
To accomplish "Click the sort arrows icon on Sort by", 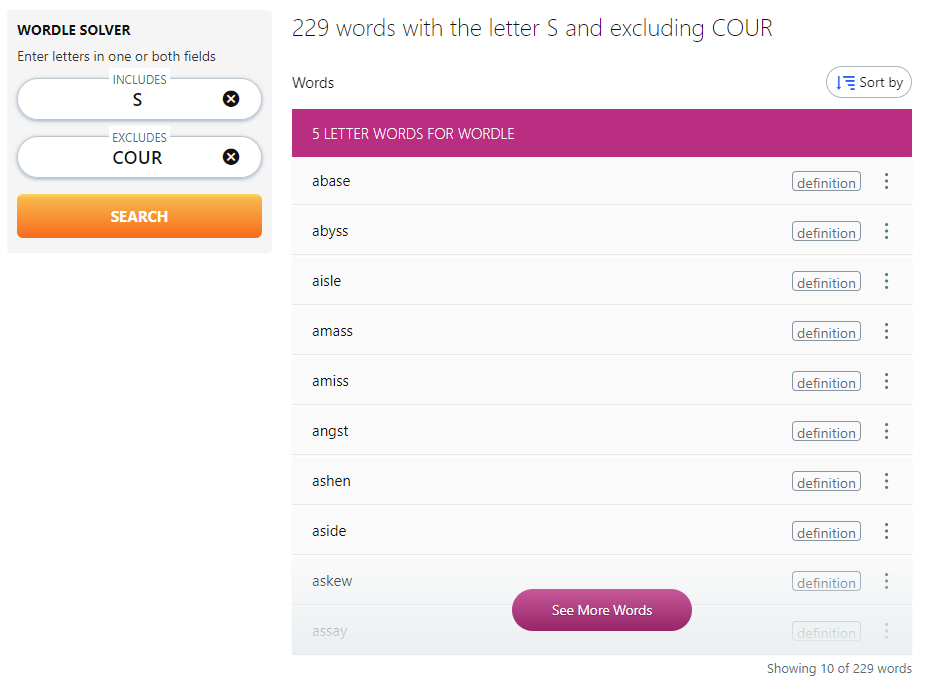I will click(x=846, y=82).
